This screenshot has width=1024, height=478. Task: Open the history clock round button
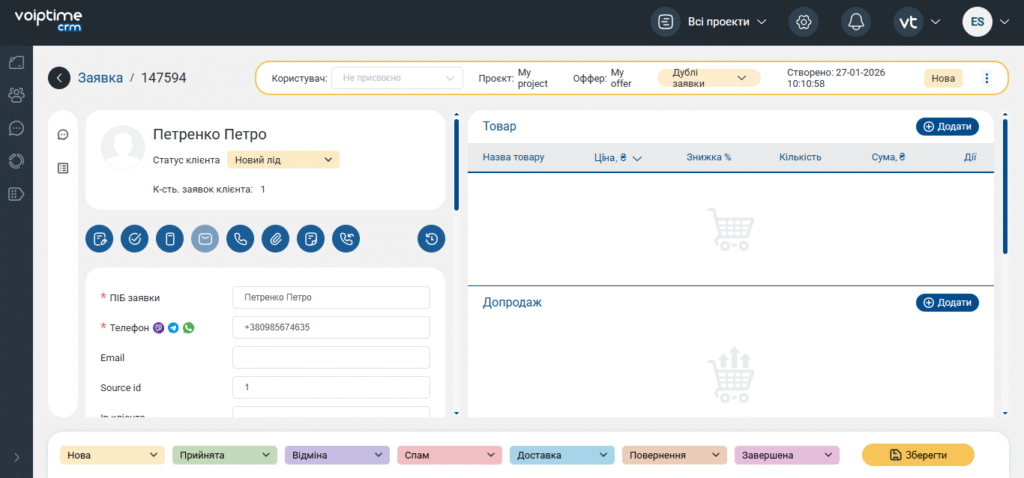coord(431,239)
